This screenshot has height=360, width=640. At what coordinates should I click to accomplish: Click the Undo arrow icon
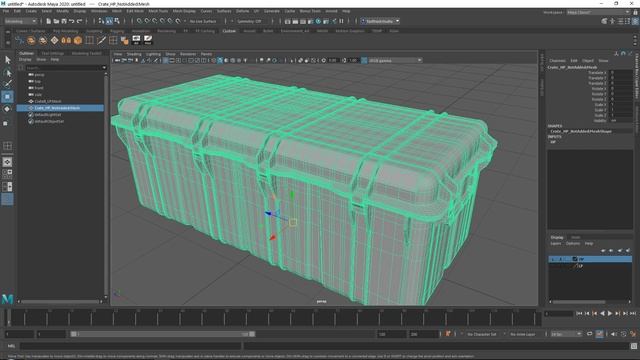pos(72,21)
